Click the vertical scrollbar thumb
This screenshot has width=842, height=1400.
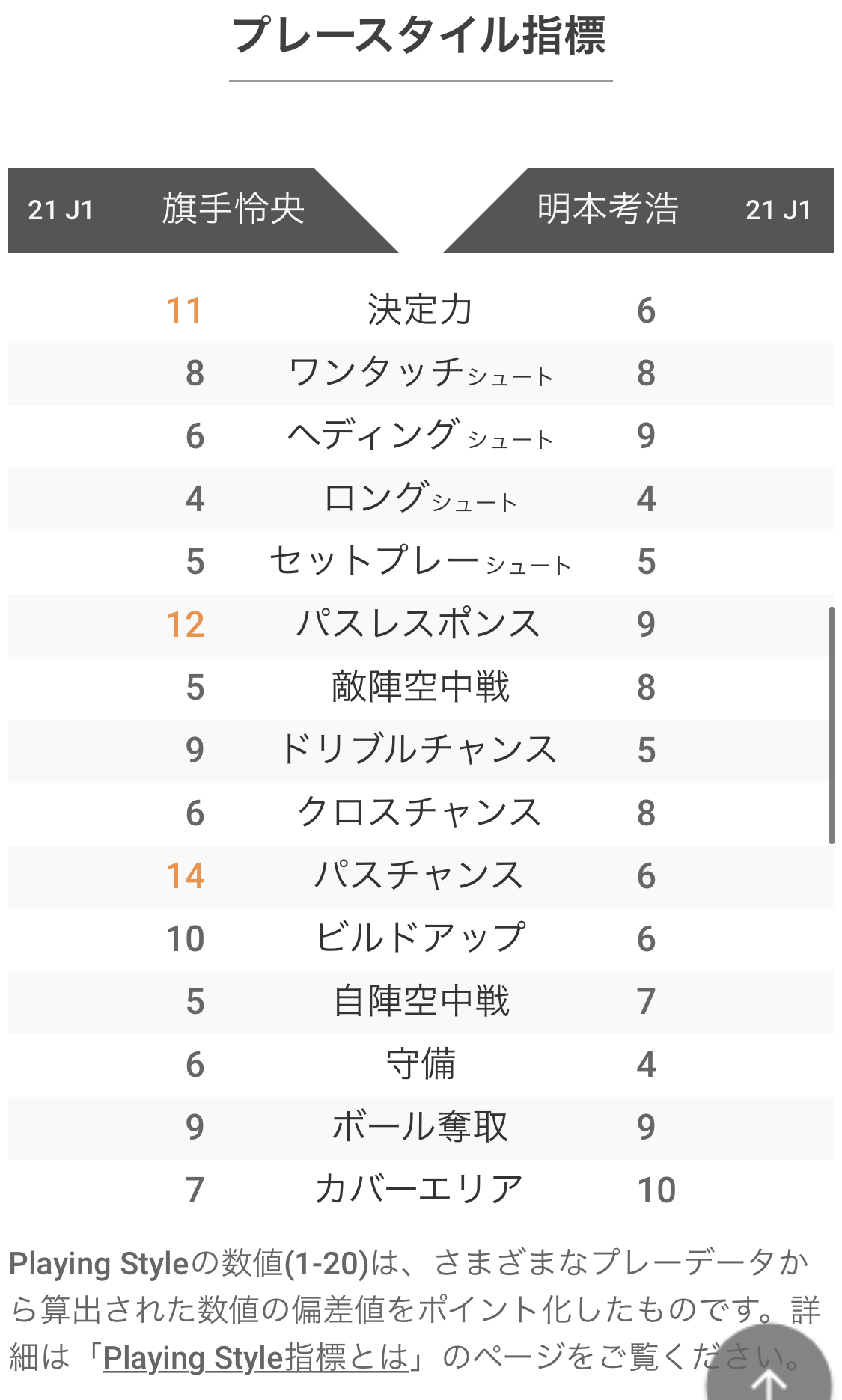tap(832, 726)
